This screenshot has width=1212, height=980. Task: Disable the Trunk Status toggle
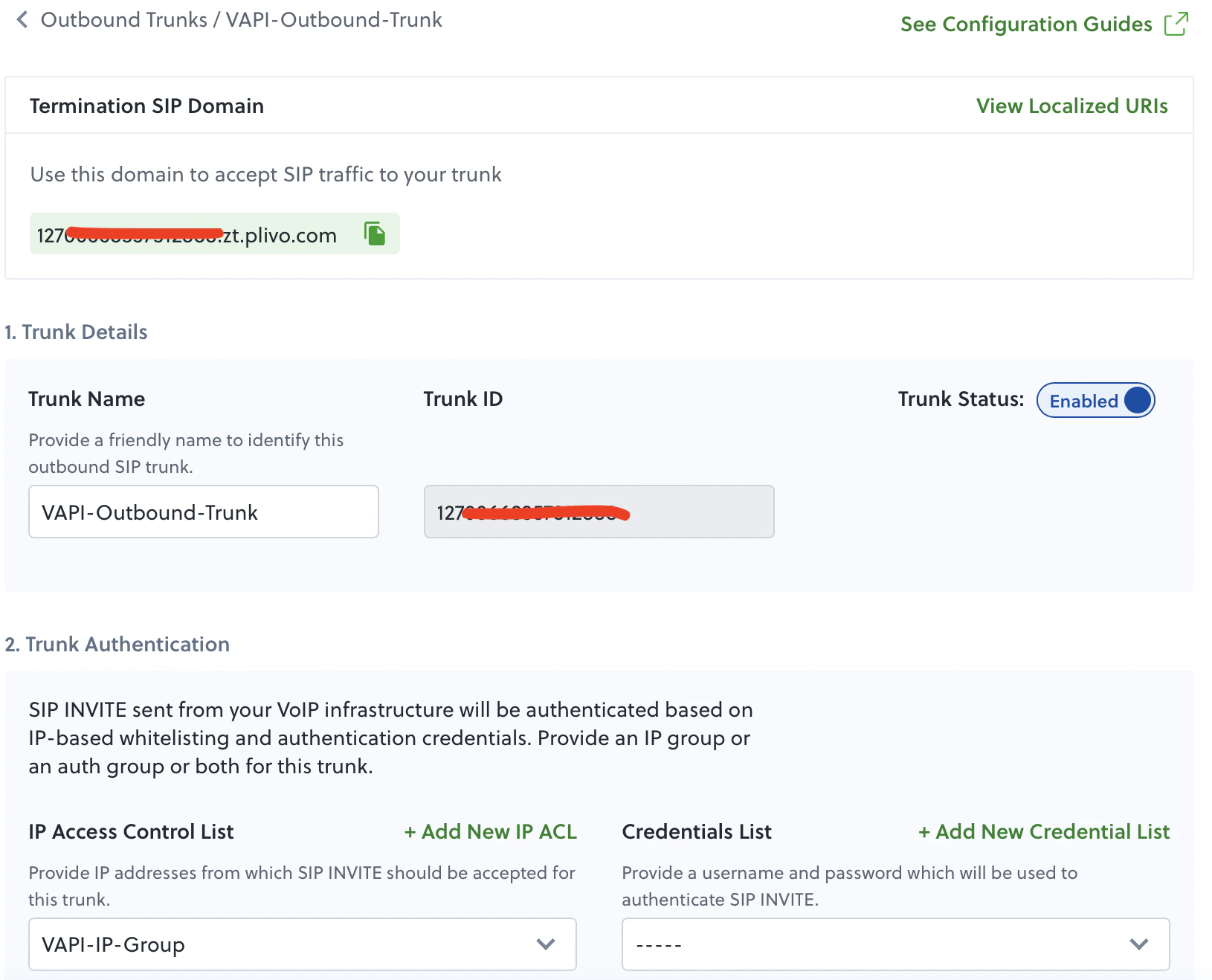point(1137,401)
